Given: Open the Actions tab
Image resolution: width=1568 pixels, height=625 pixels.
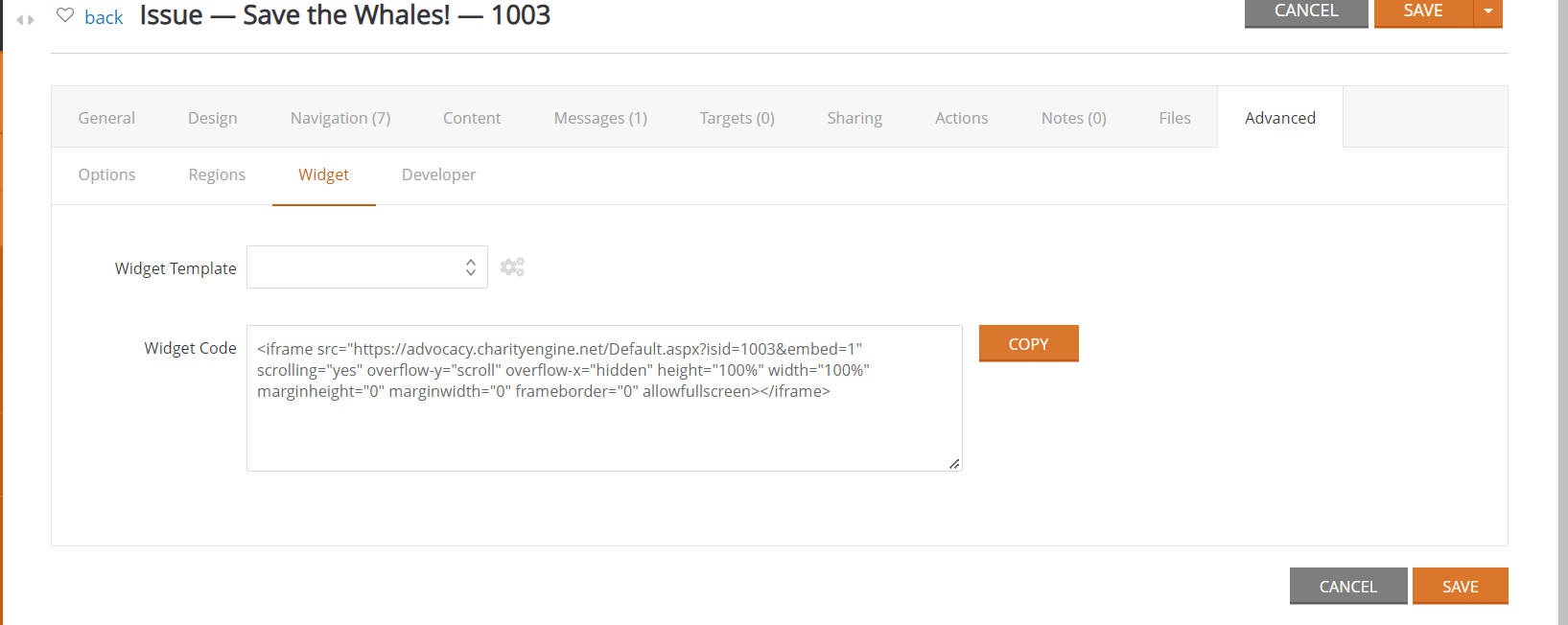Looking at the screenshot, I should click(962, 118).
